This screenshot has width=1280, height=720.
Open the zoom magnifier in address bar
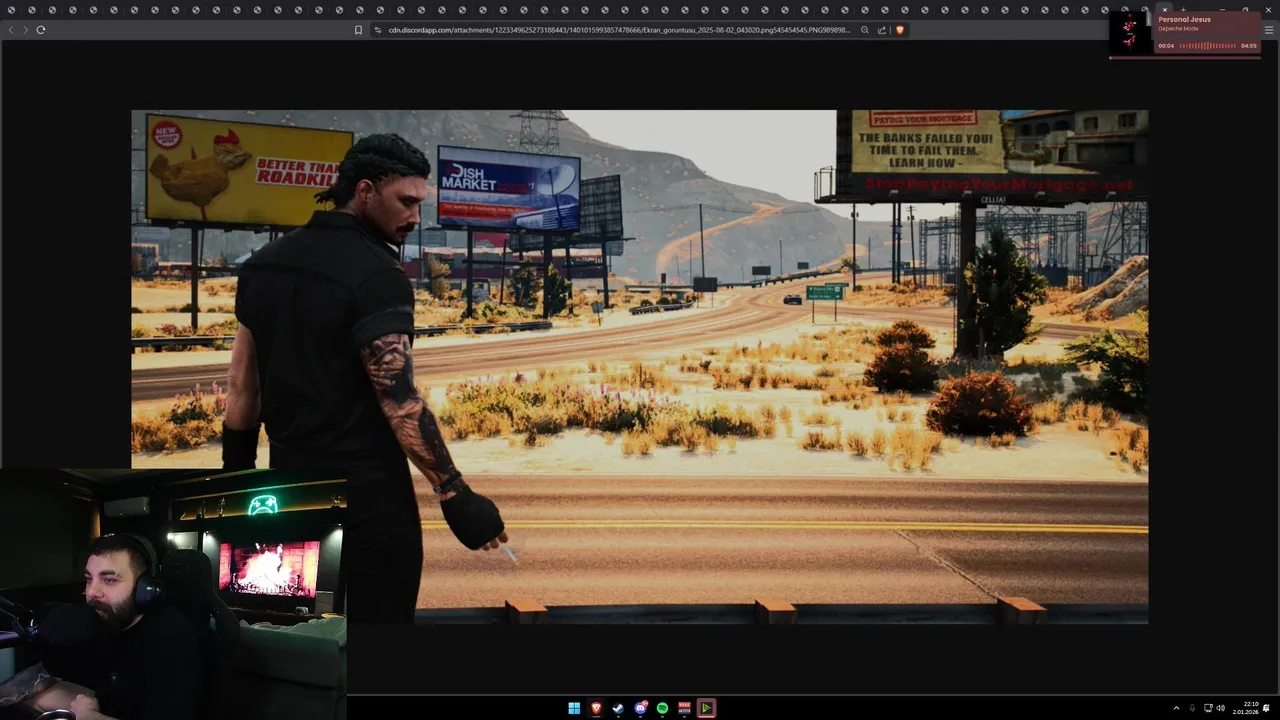865,30
